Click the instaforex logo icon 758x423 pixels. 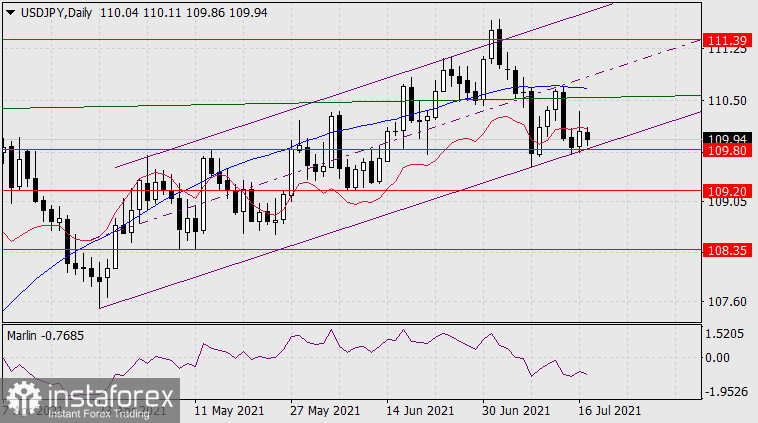tap(22, 397)
